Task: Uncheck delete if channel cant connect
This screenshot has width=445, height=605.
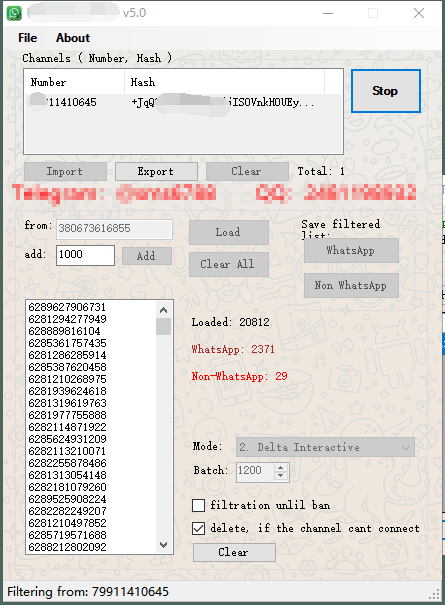Action: [198, 528]
